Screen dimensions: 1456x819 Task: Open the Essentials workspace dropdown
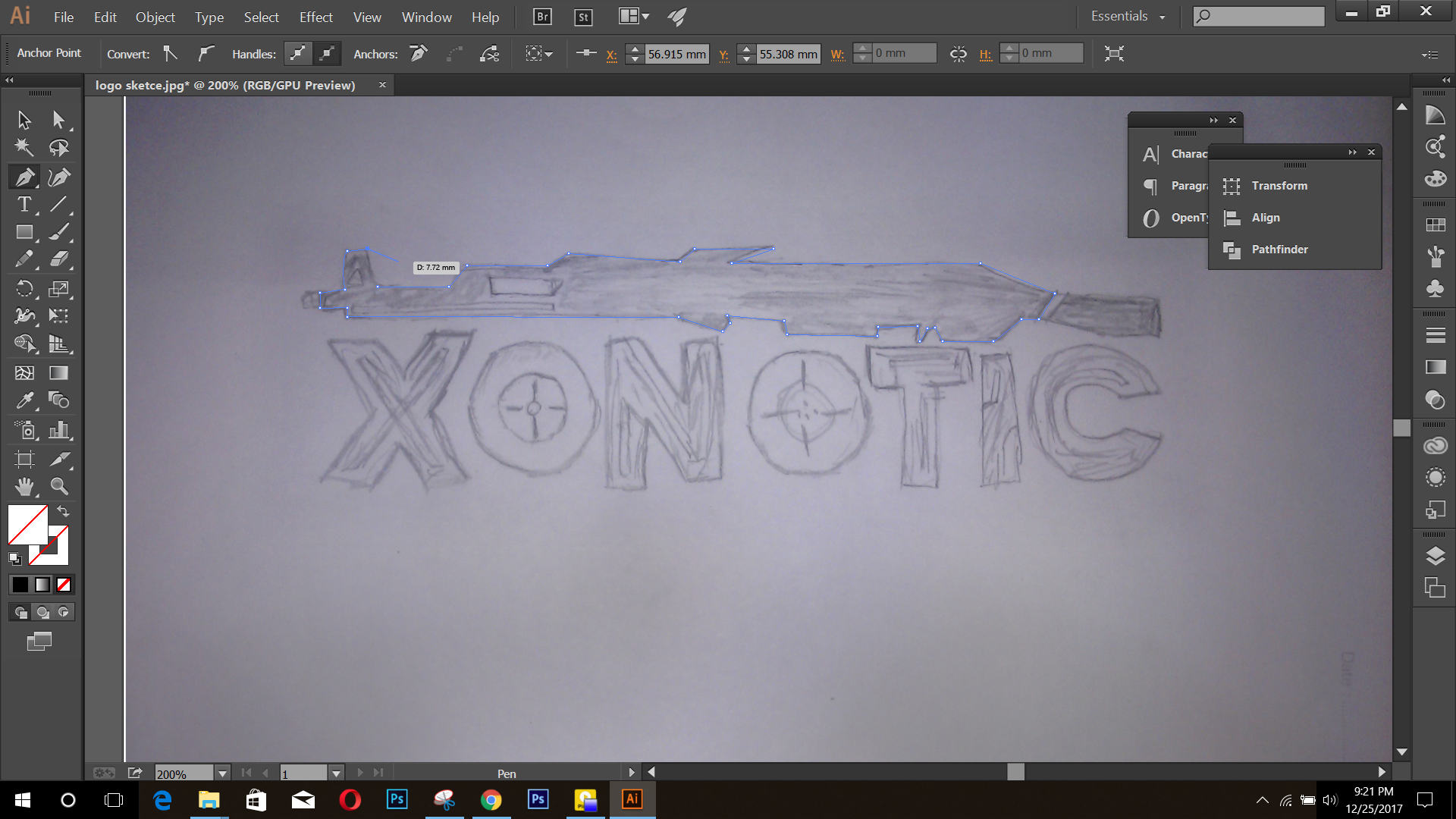tap(1128, 17)
